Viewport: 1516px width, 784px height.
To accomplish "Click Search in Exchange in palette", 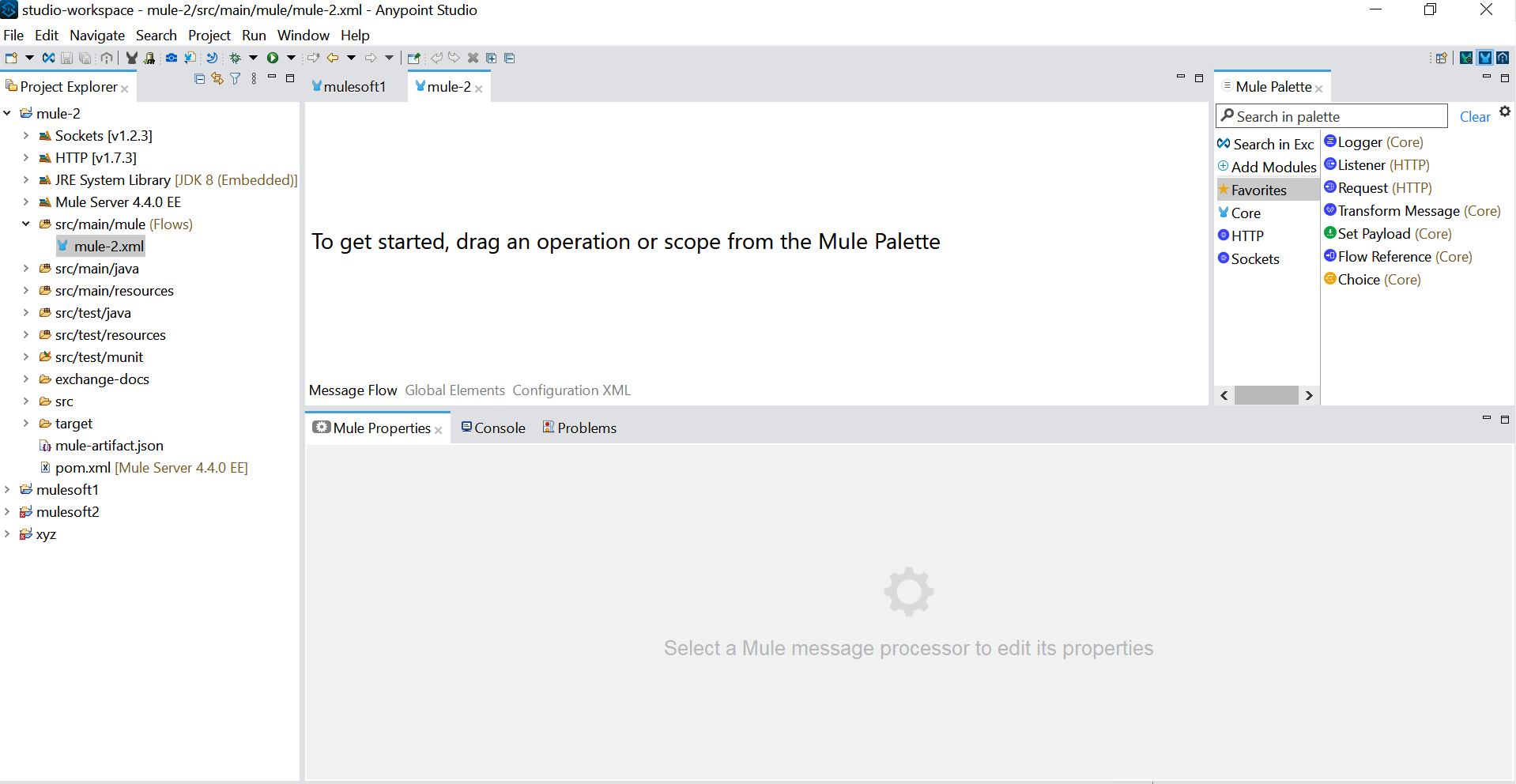I will point(1267,144).
